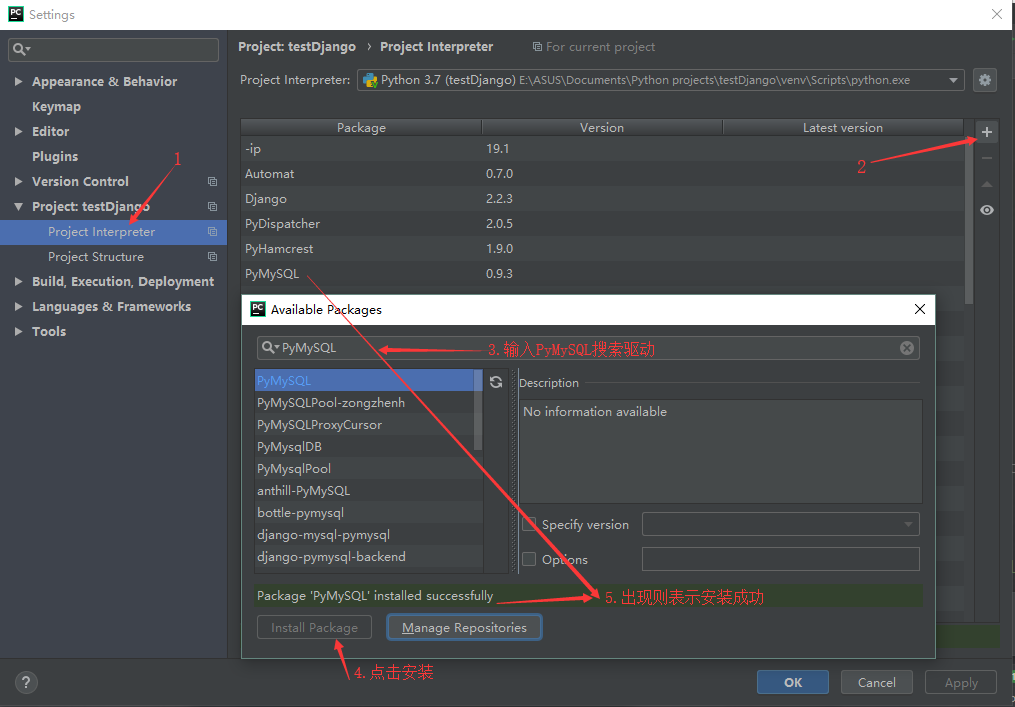Reload package list with refresh icon
The width and height of the screenshot is (1015, 707).
[x=496, y=382]
